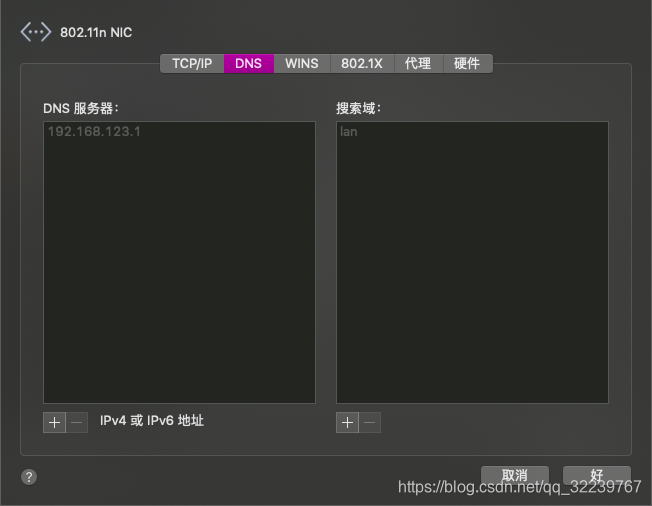Remove DNS server with minus button
Viewport: 652px width, 506px height.
(77, 422)
